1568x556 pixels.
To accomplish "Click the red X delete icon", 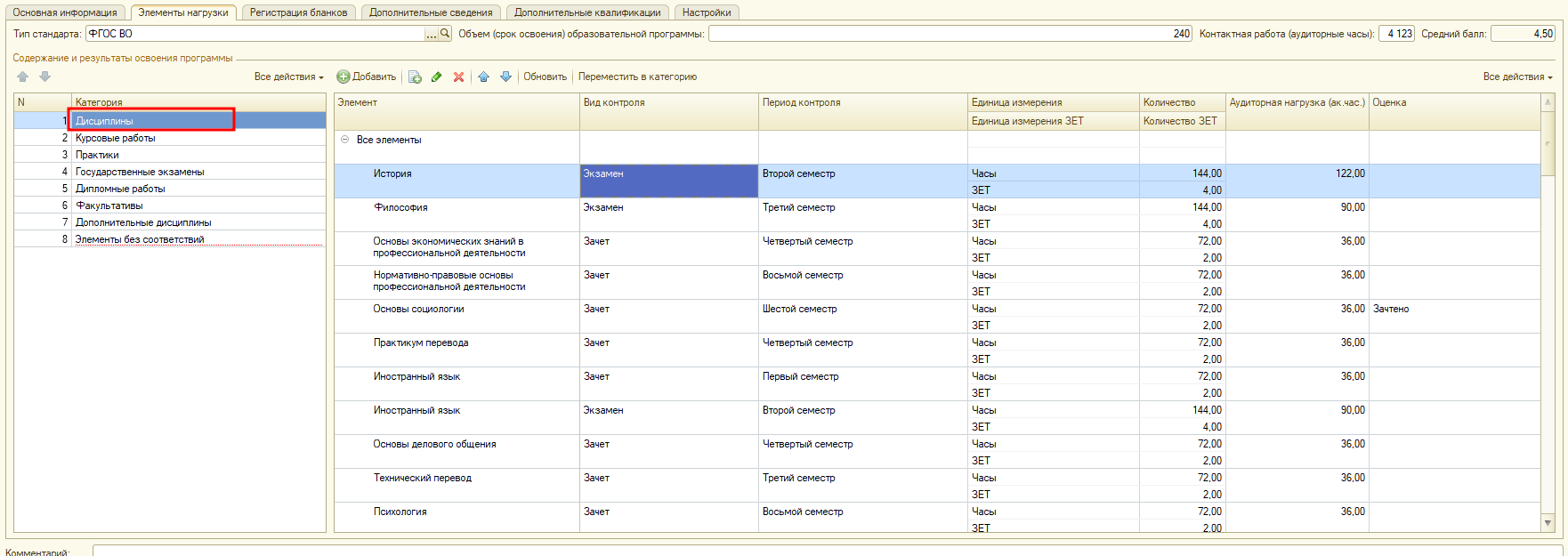I will point(458,77).
